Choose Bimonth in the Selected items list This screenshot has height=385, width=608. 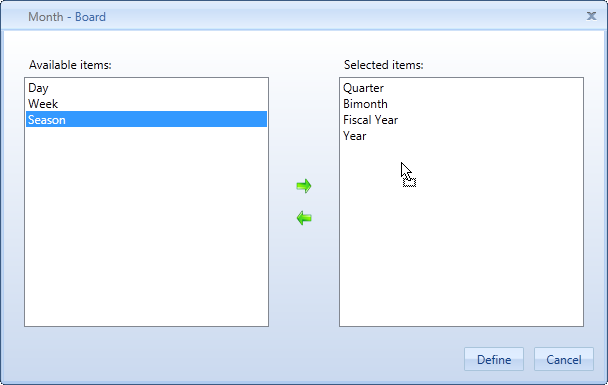click(x=461, y=104)
